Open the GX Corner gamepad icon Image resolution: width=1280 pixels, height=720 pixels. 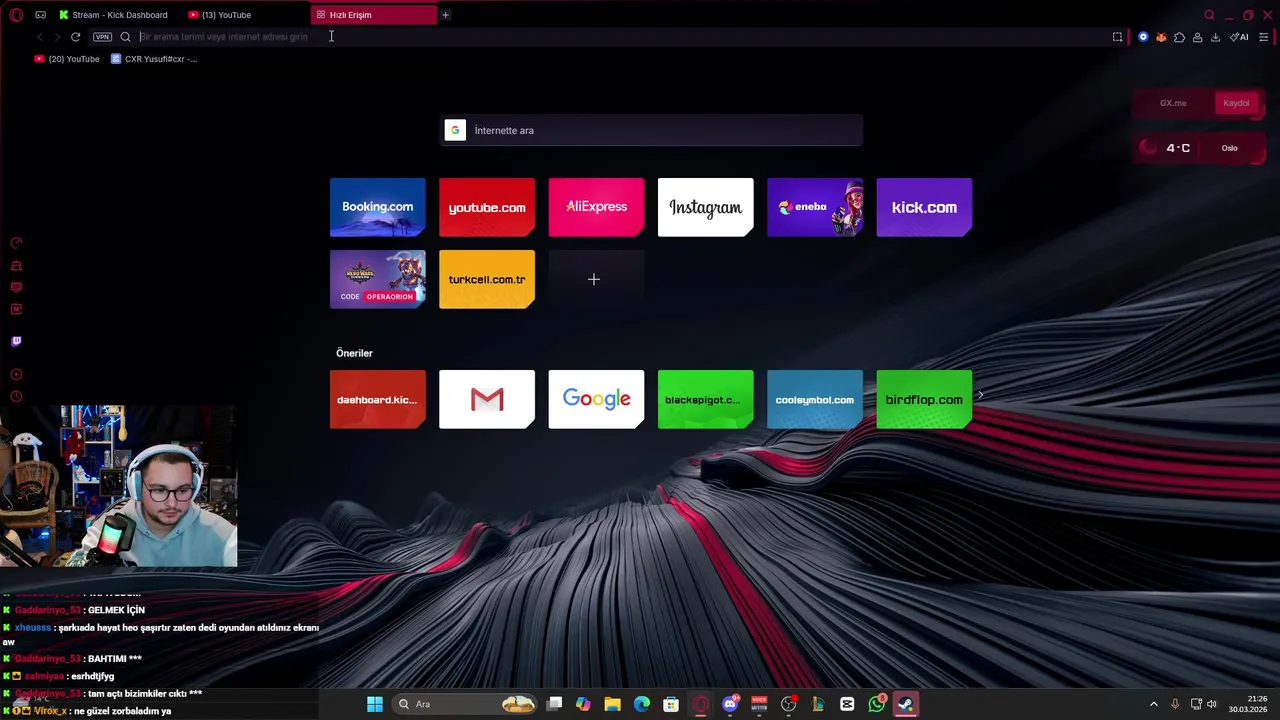point(40,15)
